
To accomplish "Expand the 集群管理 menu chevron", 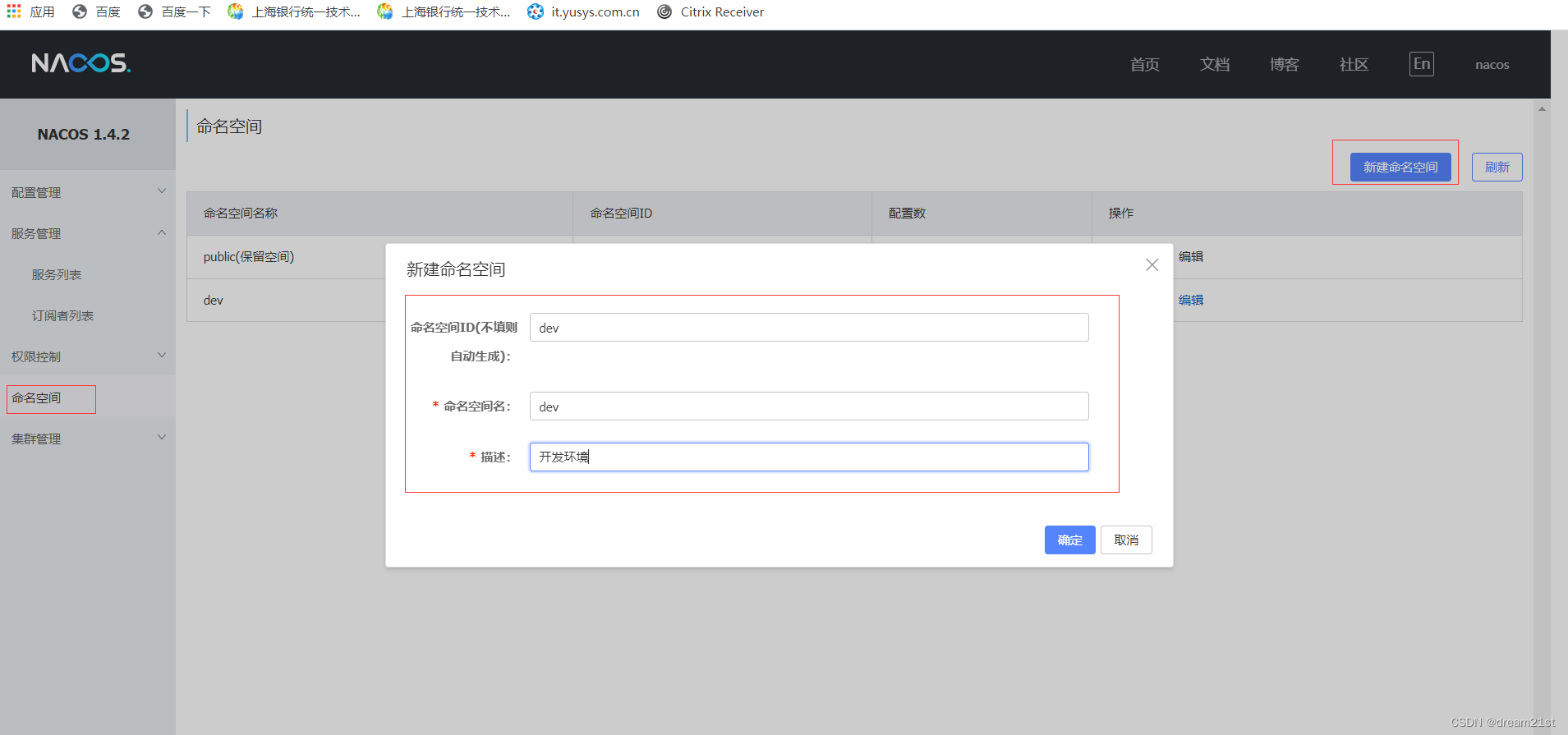I will tap(162, 438).
